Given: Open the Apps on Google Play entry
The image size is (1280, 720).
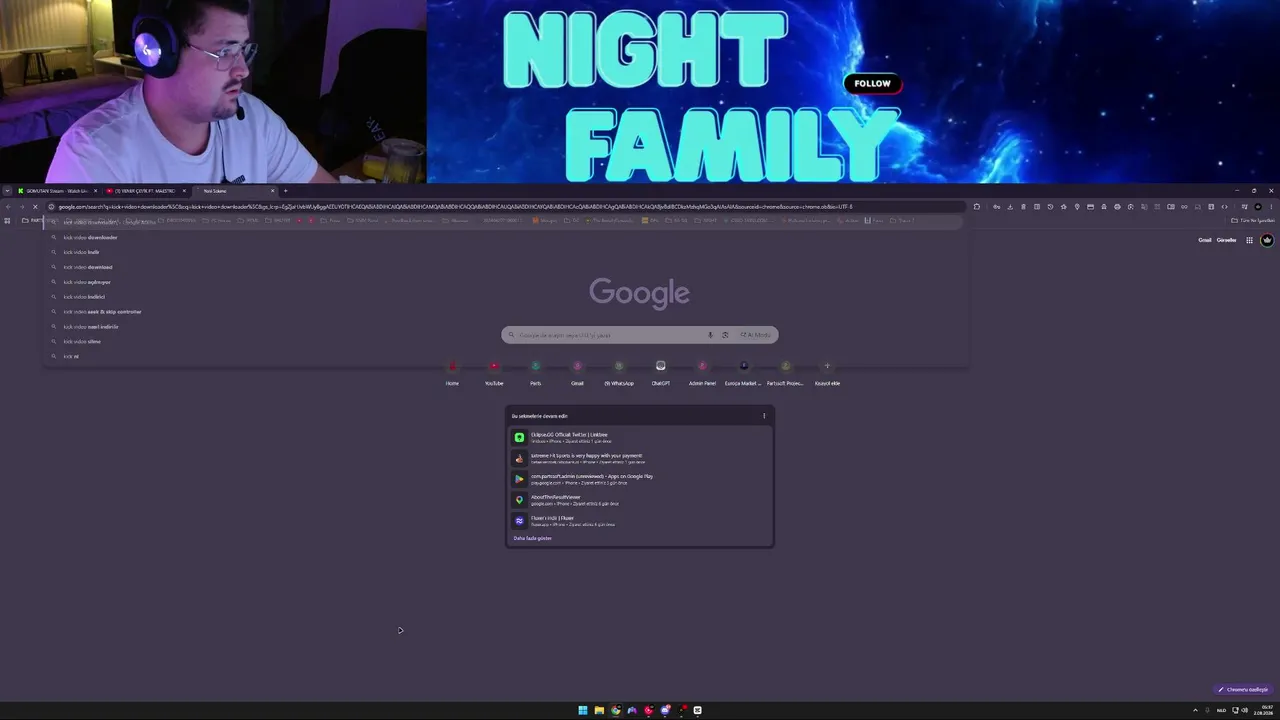Looking at the screenshot, I should (x=640, y=479).
